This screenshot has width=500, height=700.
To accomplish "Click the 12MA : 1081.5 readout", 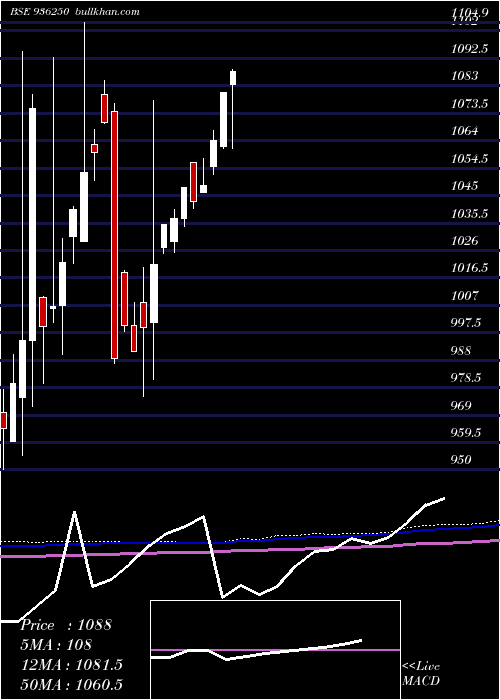I will (71, 665).
